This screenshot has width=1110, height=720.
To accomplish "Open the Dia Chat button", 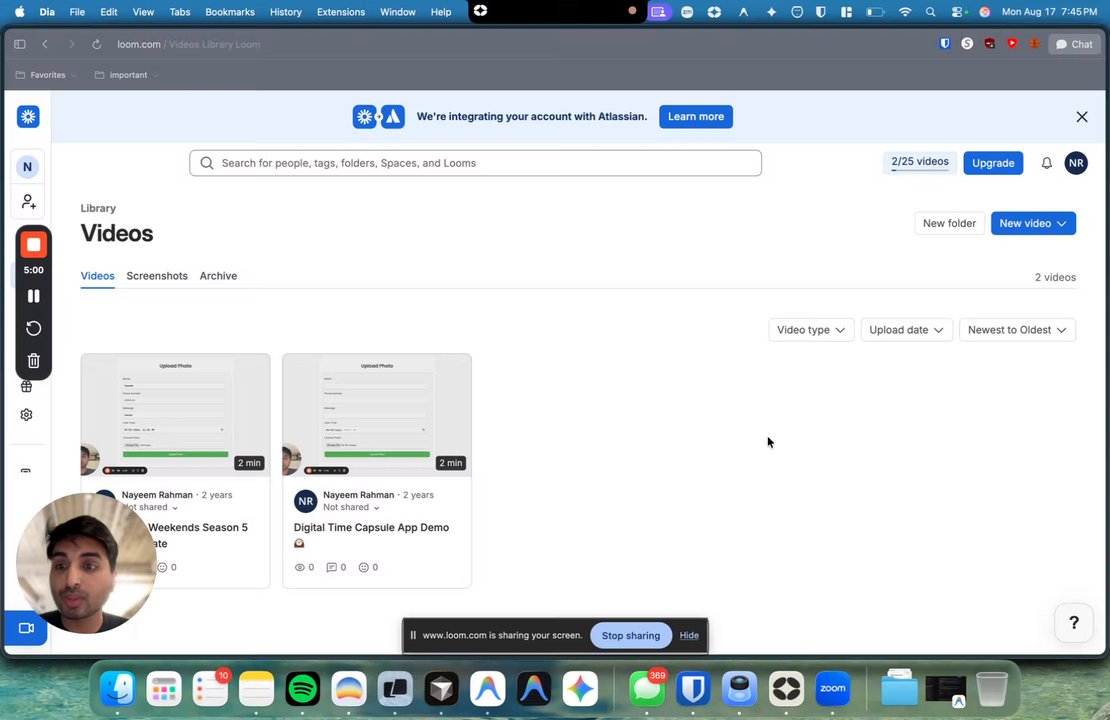I will pos(1074,44).
